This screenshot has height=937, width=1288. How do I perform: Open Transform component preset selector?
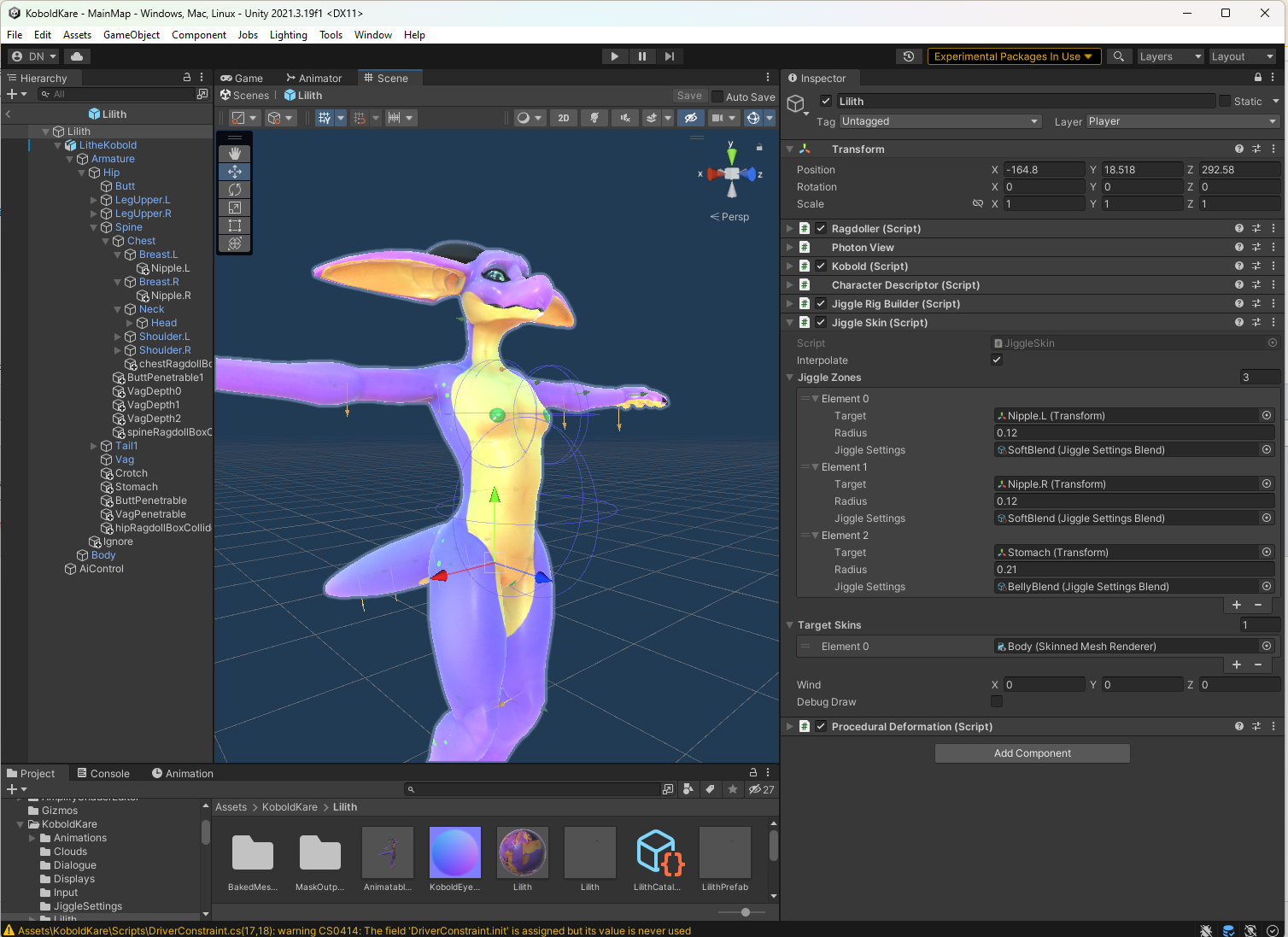click(1256, 149)
